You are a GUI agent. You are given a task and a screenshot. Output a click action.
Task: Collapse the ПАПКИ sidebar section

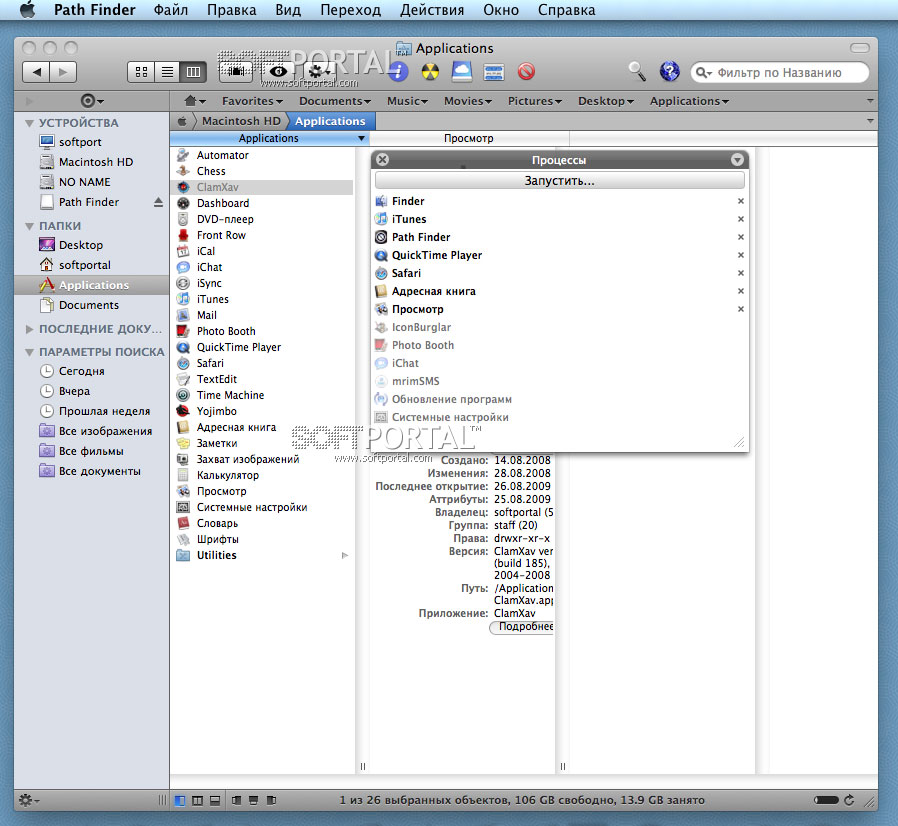29,226
